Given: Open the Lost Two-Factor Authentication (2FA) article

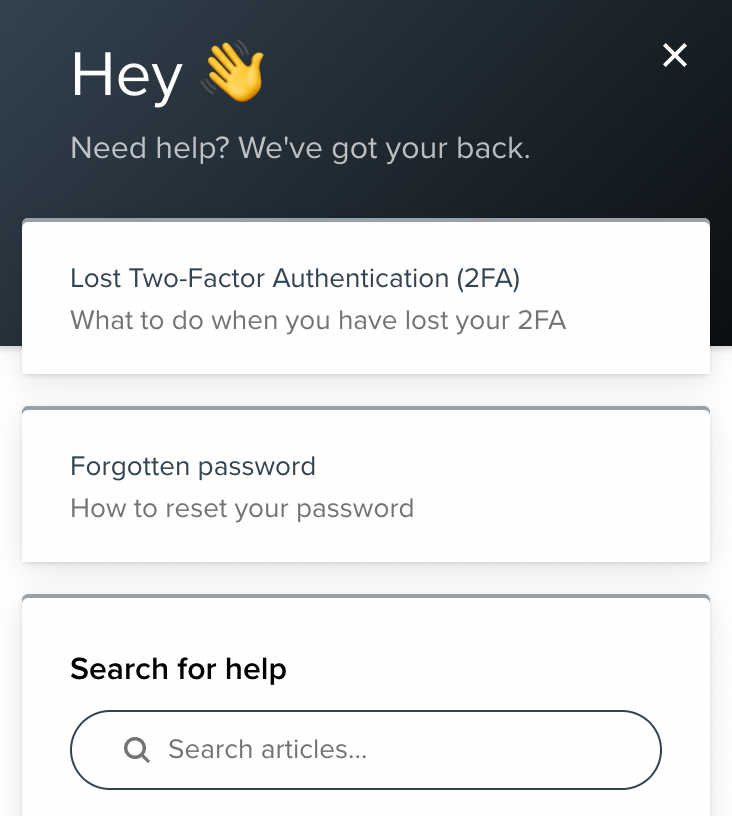Looking at the screenshot, I should pyautogui.click(x=295, y=278).
